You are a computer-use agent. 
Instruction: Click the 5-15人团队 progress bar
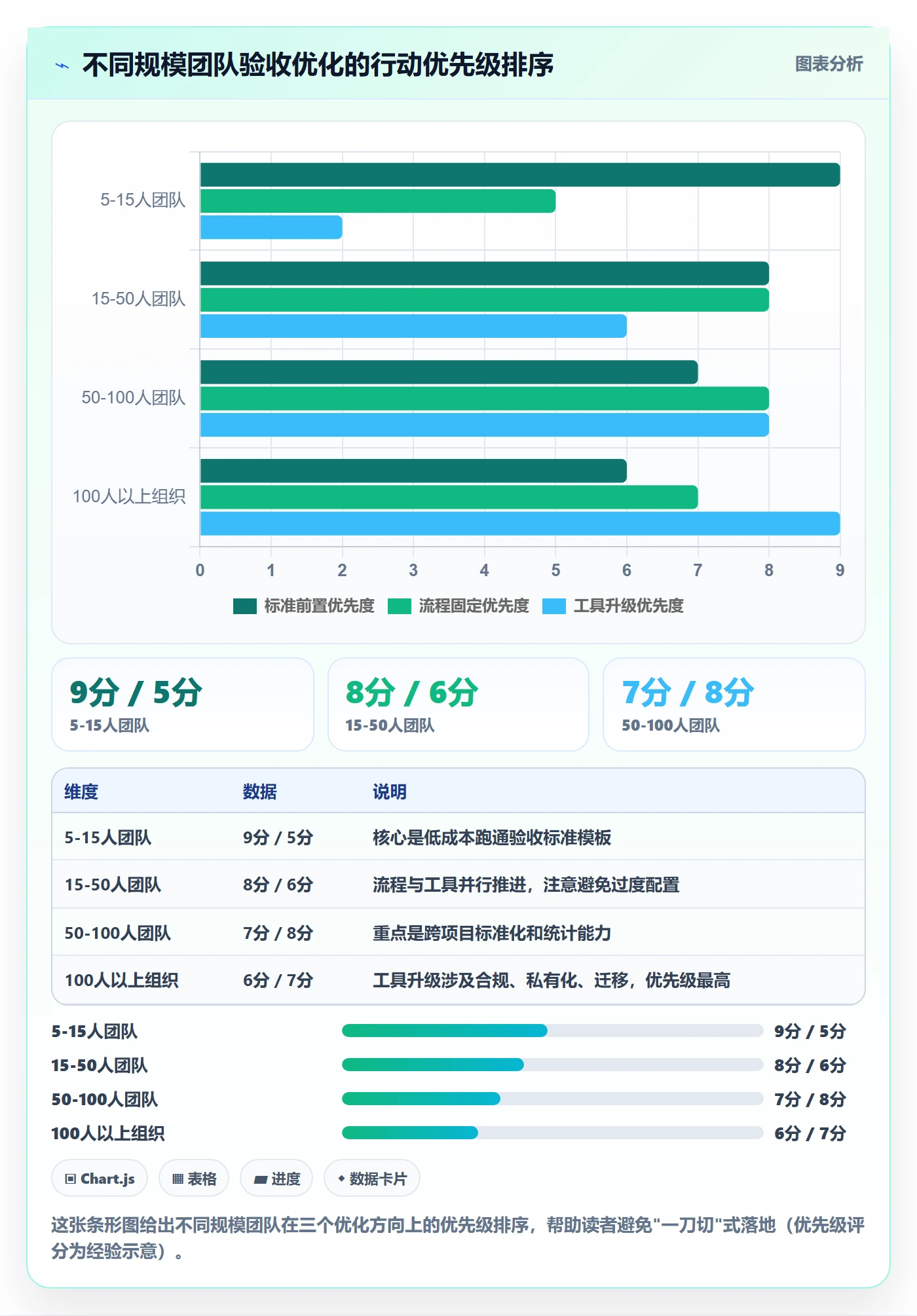(552, 1031)
